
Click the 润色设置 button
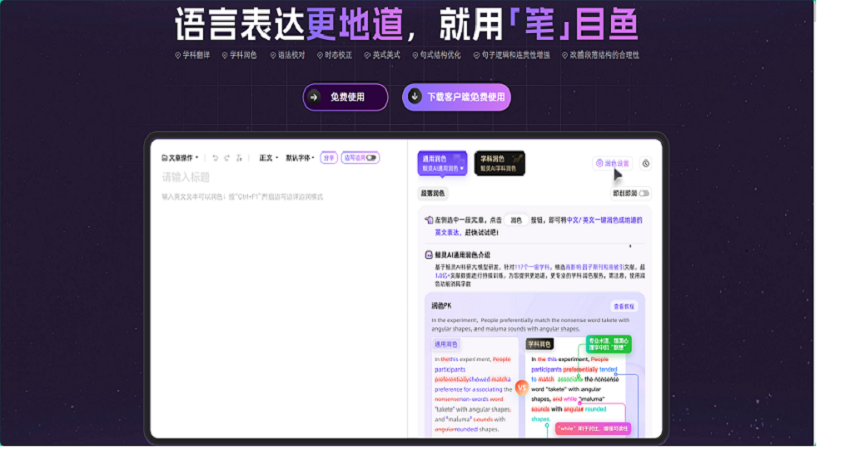[612, 163]
